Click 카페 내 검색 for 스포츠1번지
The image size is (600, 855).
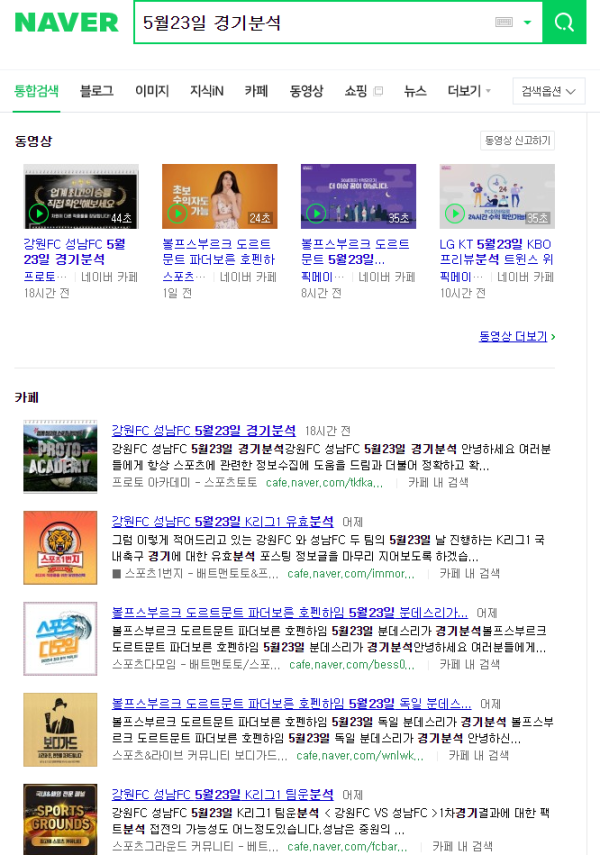coord(470,574)
